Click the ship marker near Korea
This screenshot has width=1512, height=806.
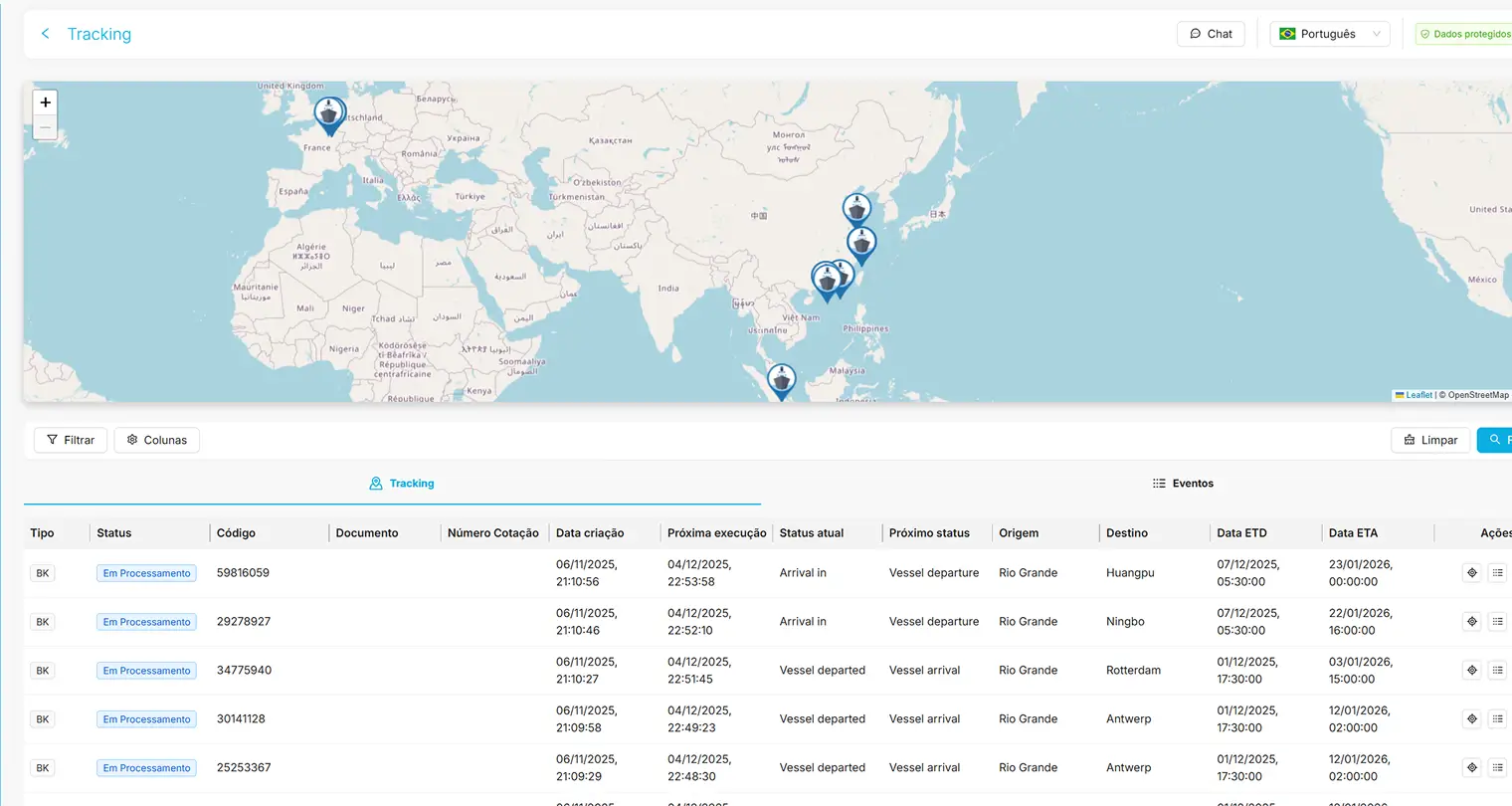856,210
